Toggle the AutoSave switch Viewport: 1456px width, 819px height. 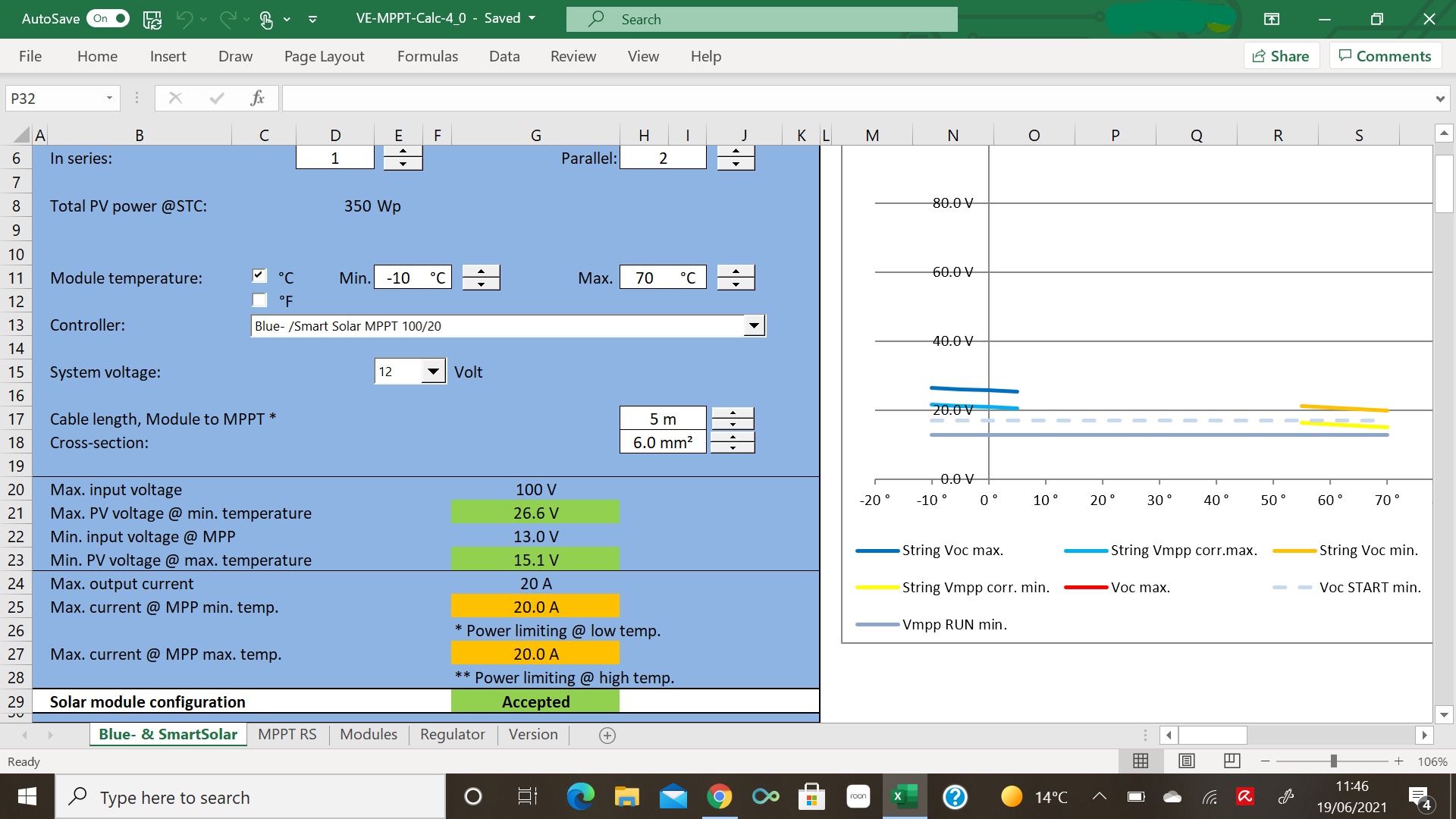pyautogui.click(x=108, y=18)
